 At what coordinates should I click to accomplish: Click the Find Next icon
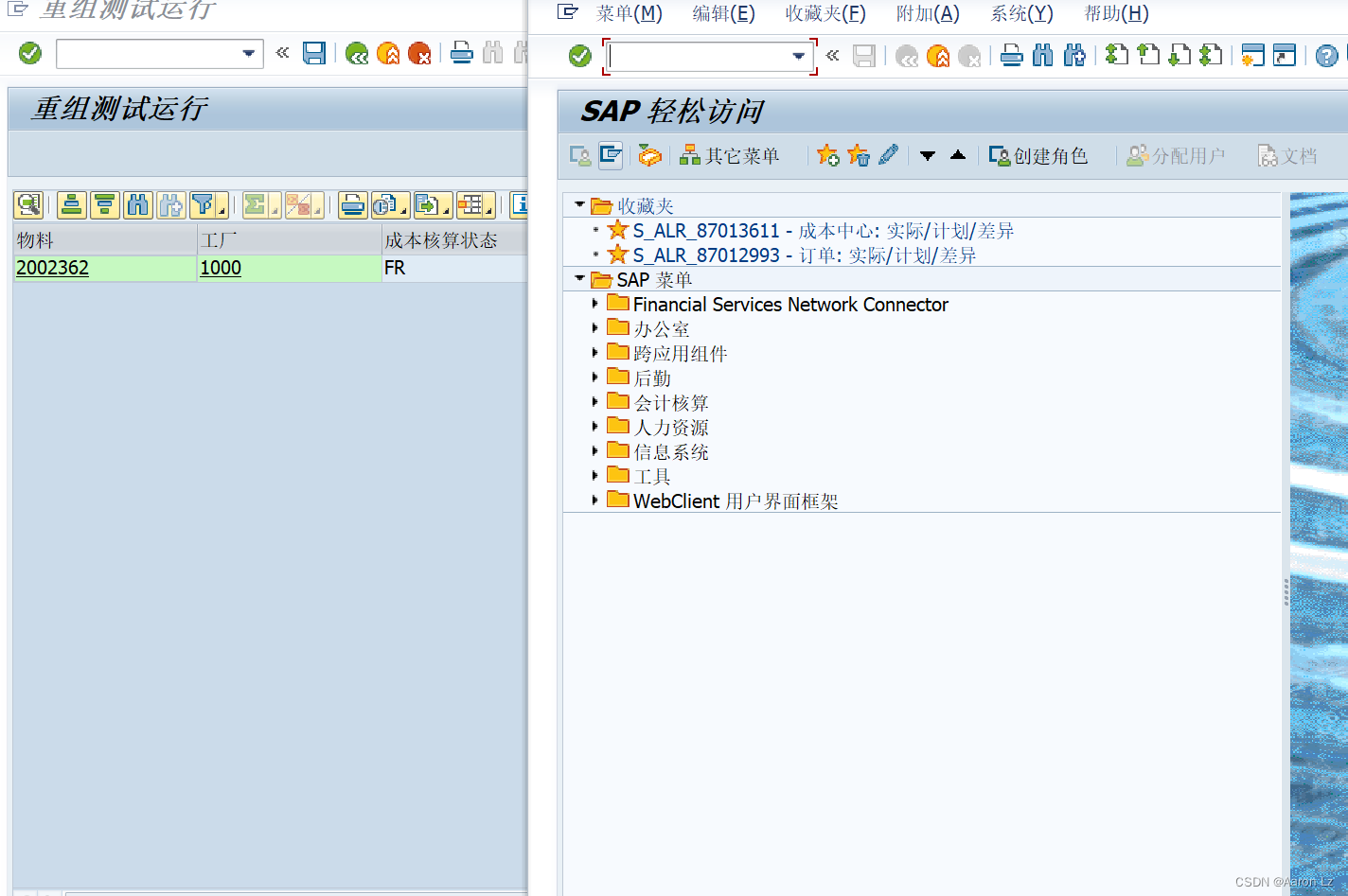point(171,204)
